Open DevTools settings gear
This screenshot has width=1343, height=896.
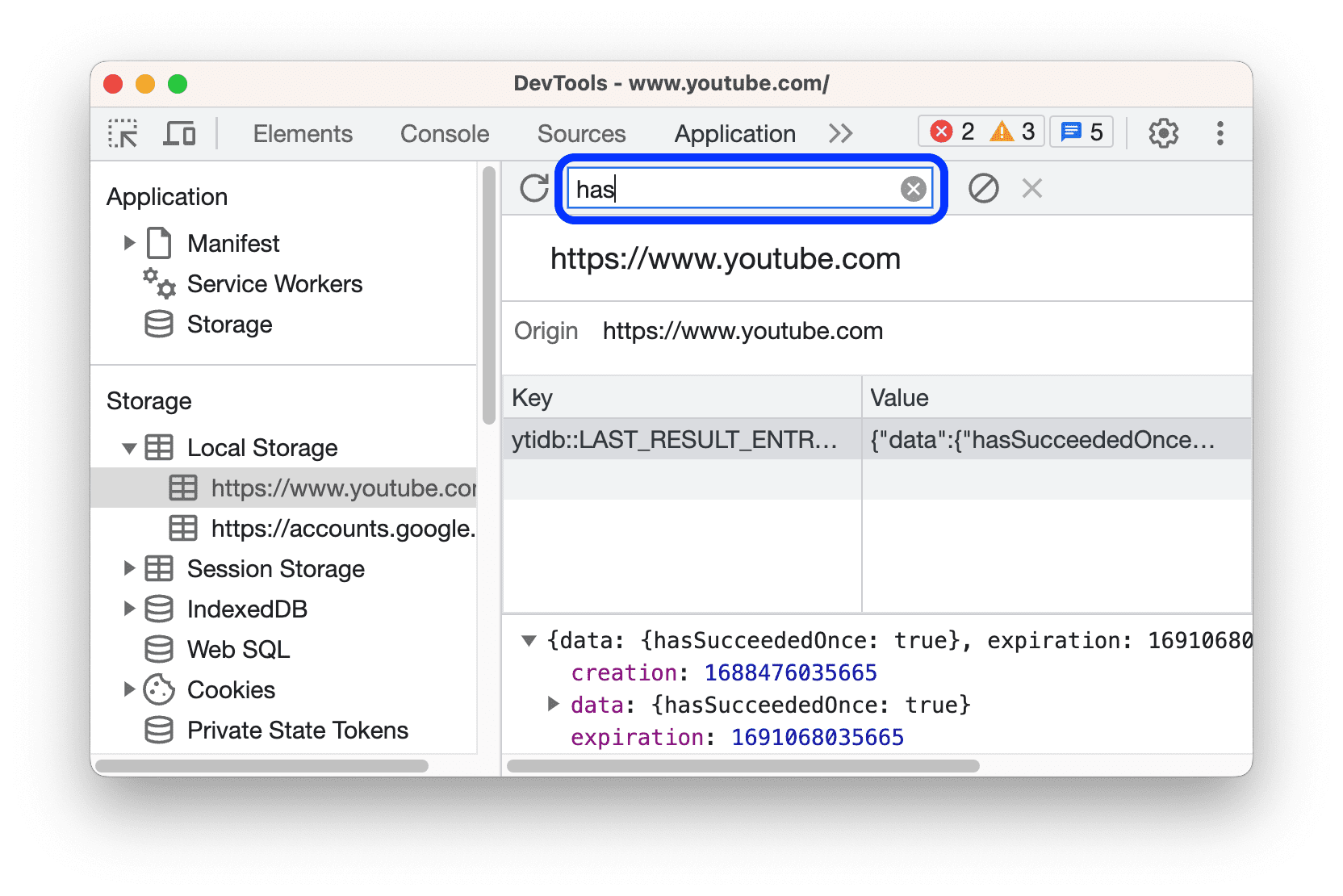[1163, 133]
